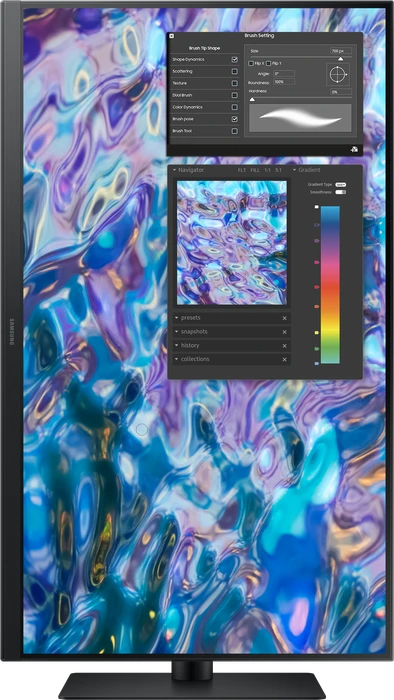
Task: Enable the Color Dynamics checkbox
Action: 235,107
